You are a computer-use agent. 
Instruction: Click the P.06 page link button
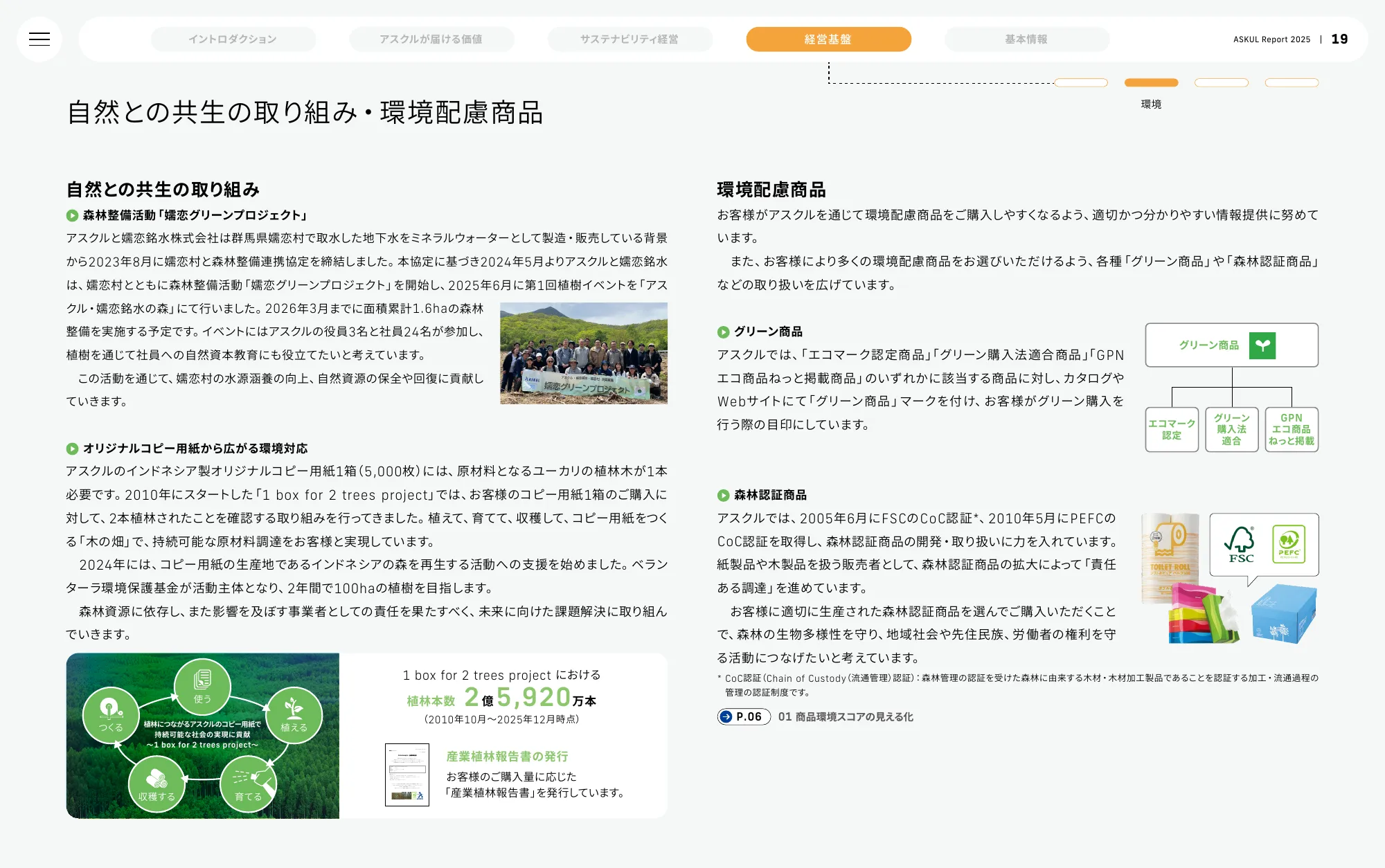[x=744, y=717]
